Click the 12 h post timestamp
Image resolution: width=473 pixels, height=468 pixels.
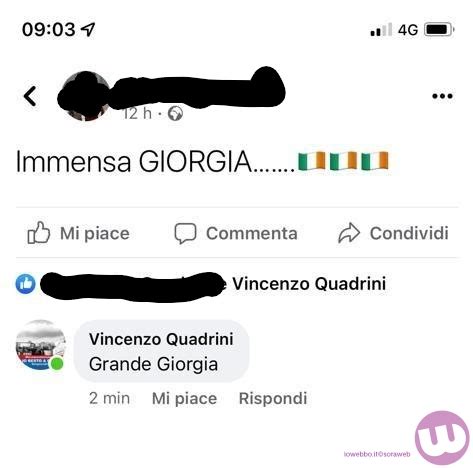pyautogui.click(x=137, y=114)
